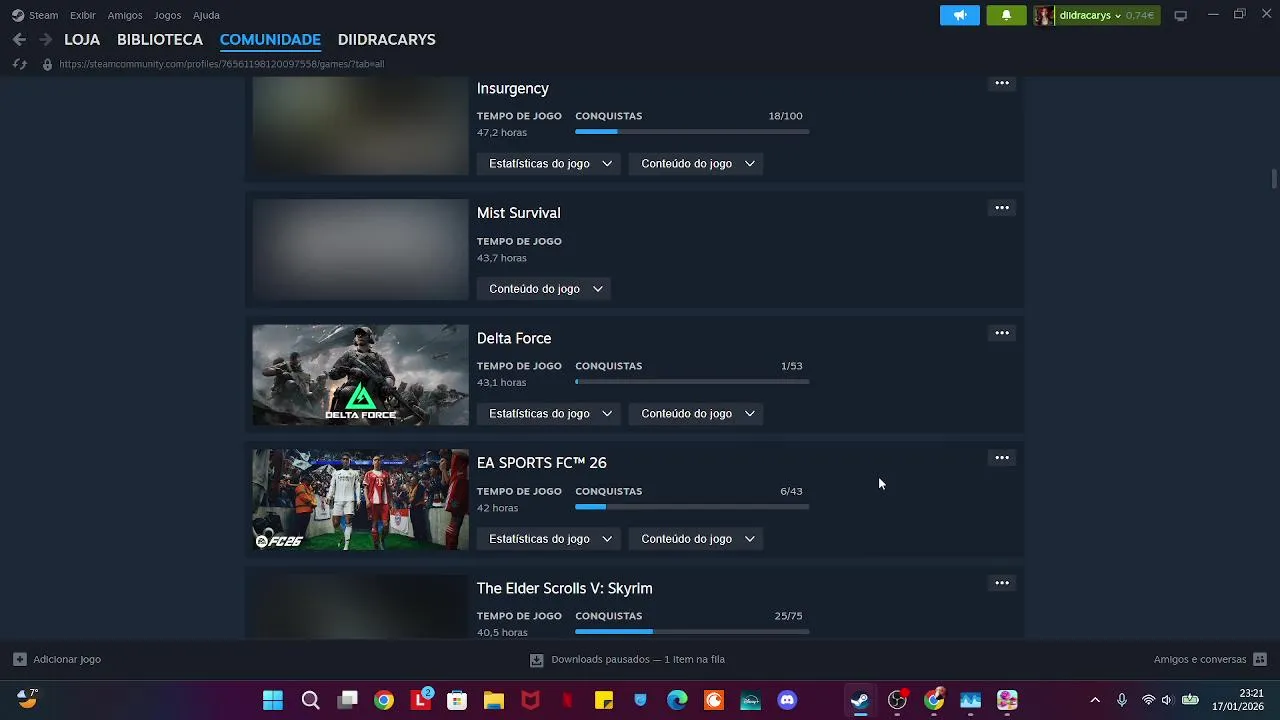
Task: Expand EA SPORTS FC 26 Conteúdo dropdown
Action: coord(696,539)
